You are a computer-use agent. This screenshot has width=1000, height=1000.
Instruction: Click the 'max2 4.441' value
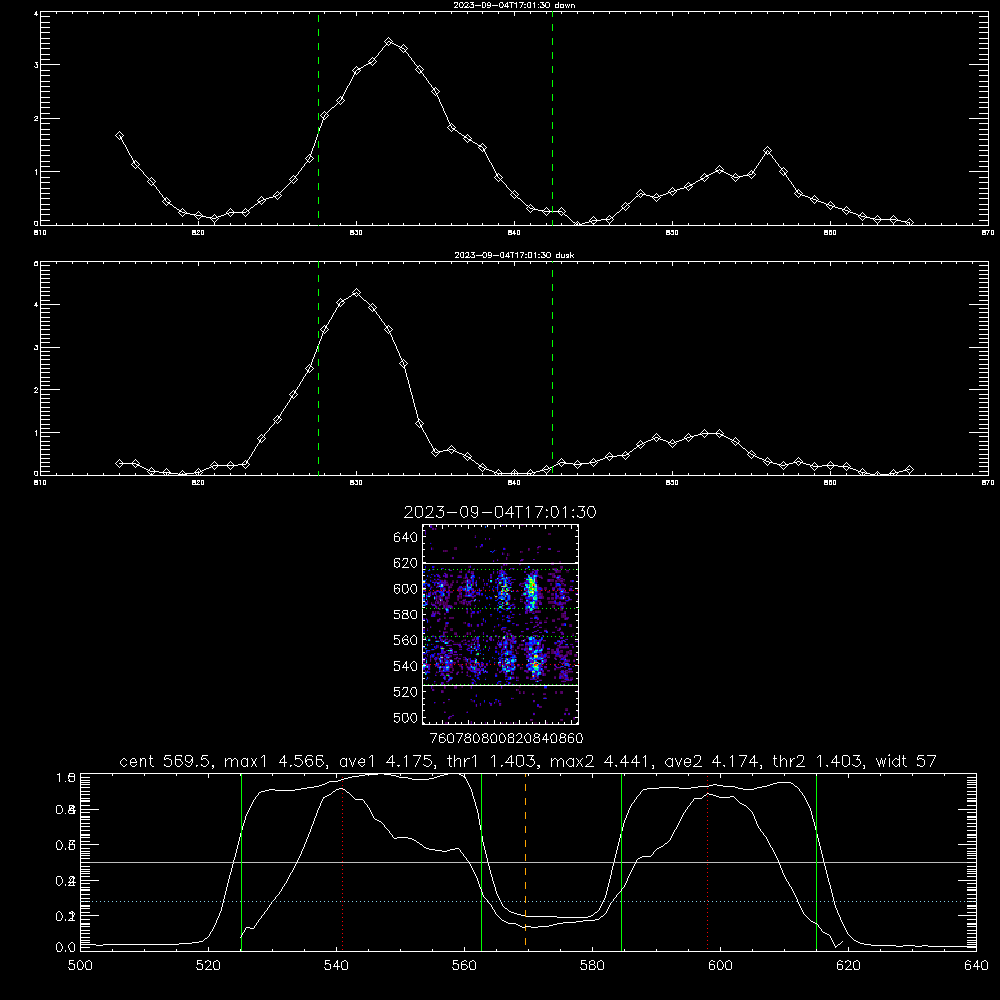click(601, 761)
